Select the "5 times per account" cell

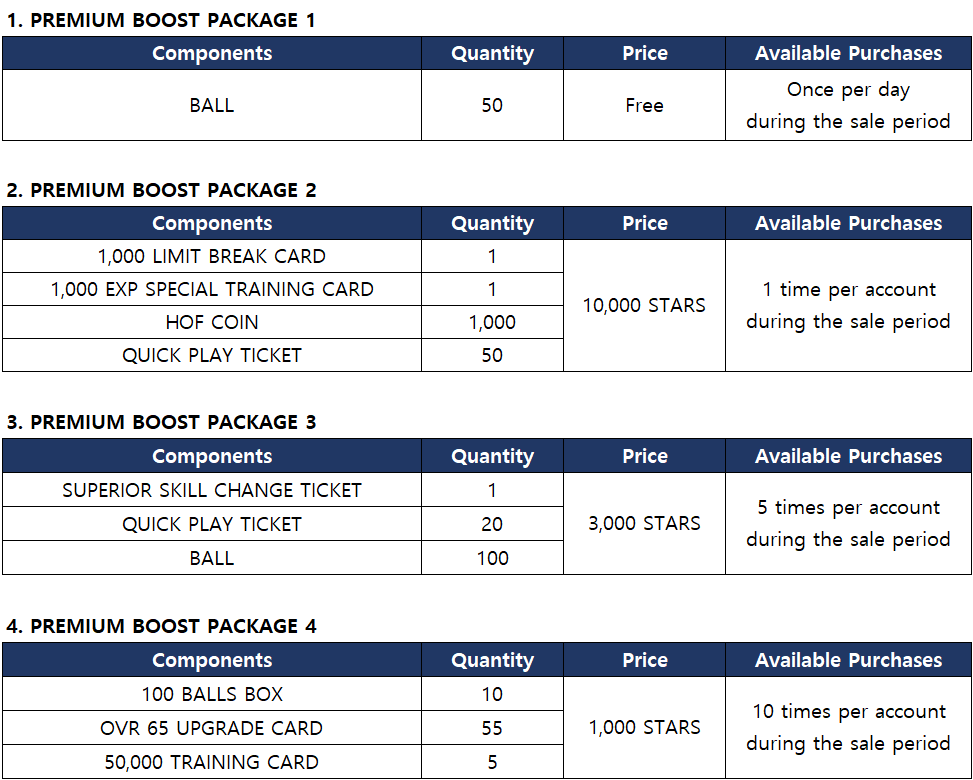[x=848, y=523]
